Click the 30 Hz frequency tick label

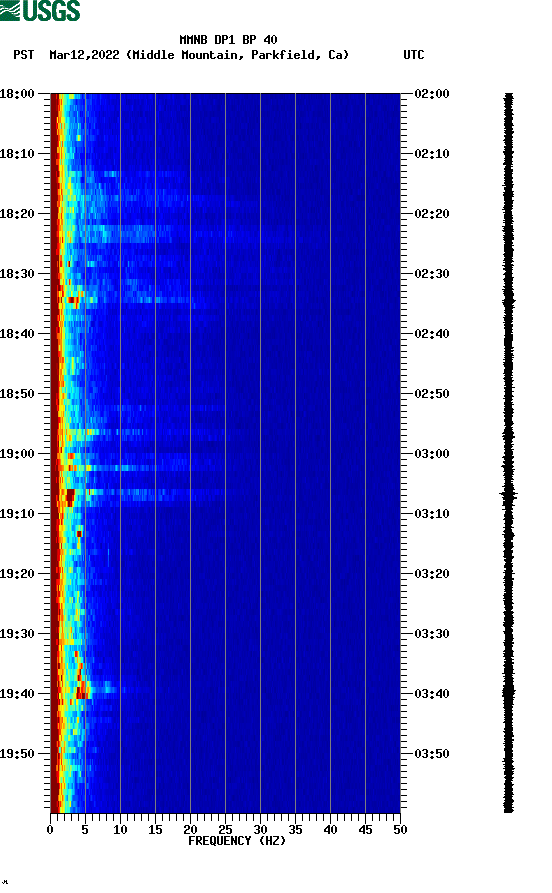(x=260, y=830)
